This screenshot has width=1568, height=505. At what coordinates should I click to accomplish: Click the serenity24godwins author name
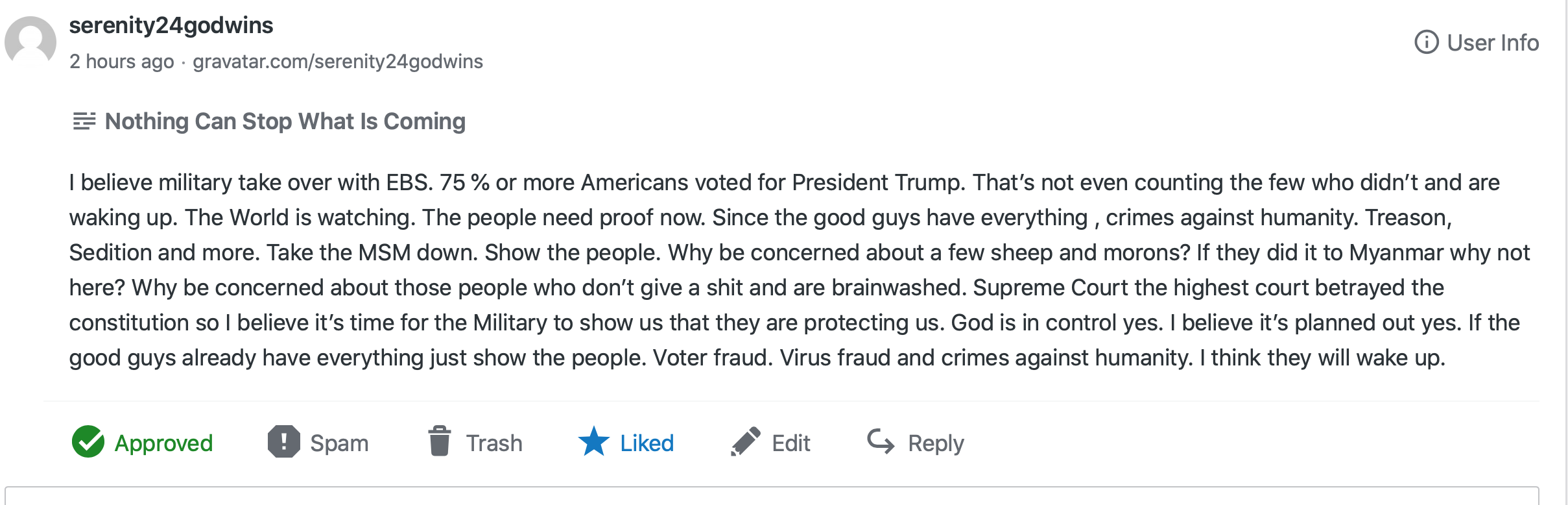tap(171, 25)
